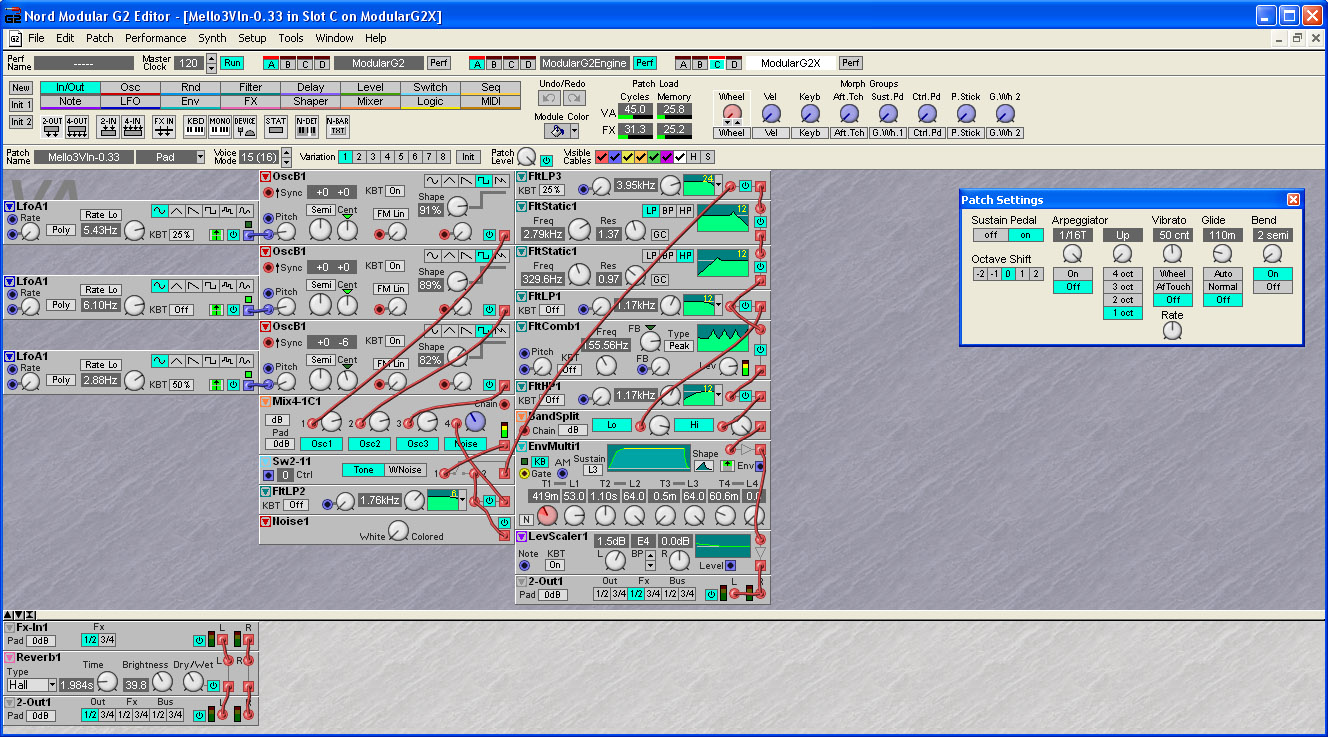Click the ModularG2Engine Perf button
Image resolution: width=1328 pixels, height=737 pixels.
644,63
